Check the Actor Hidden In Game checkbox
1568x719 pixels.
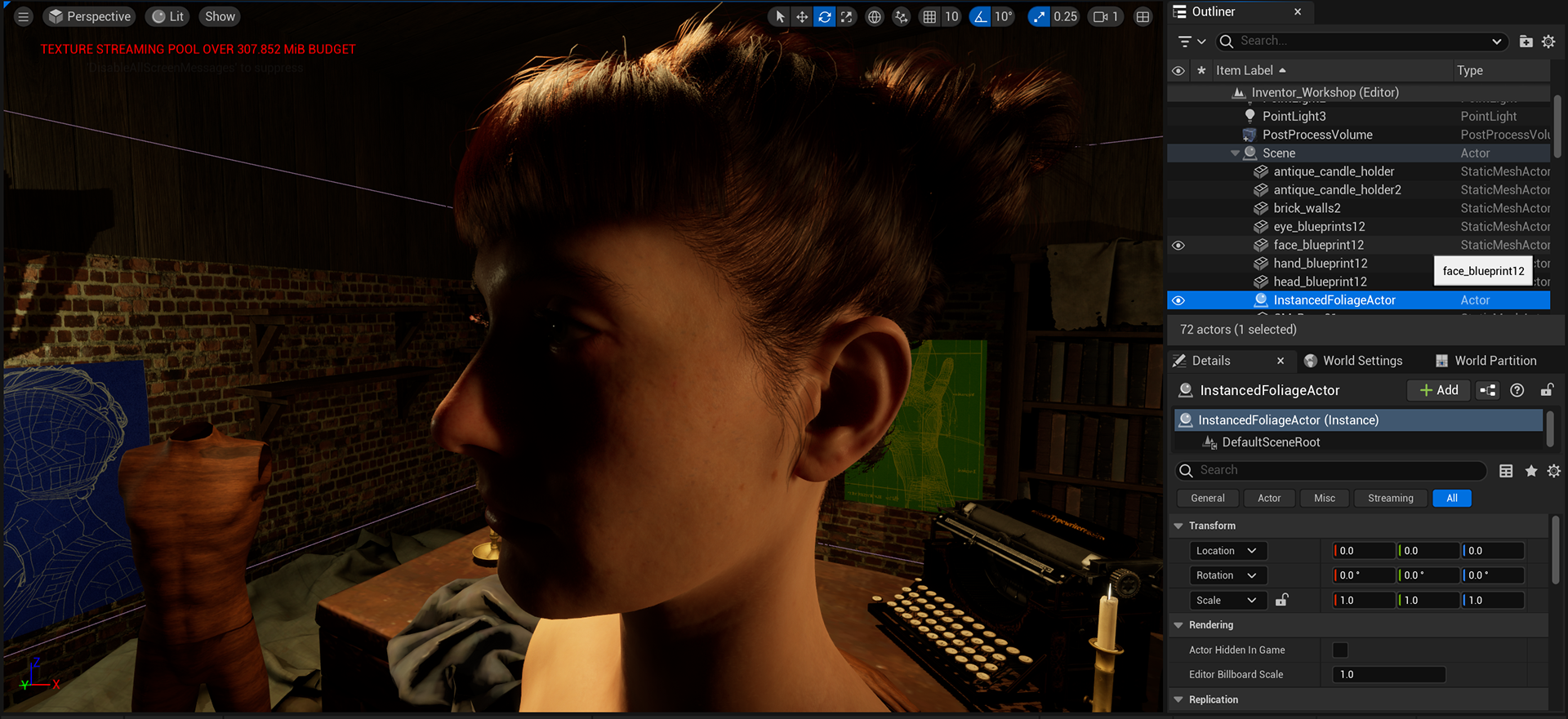pos(1340,650)
